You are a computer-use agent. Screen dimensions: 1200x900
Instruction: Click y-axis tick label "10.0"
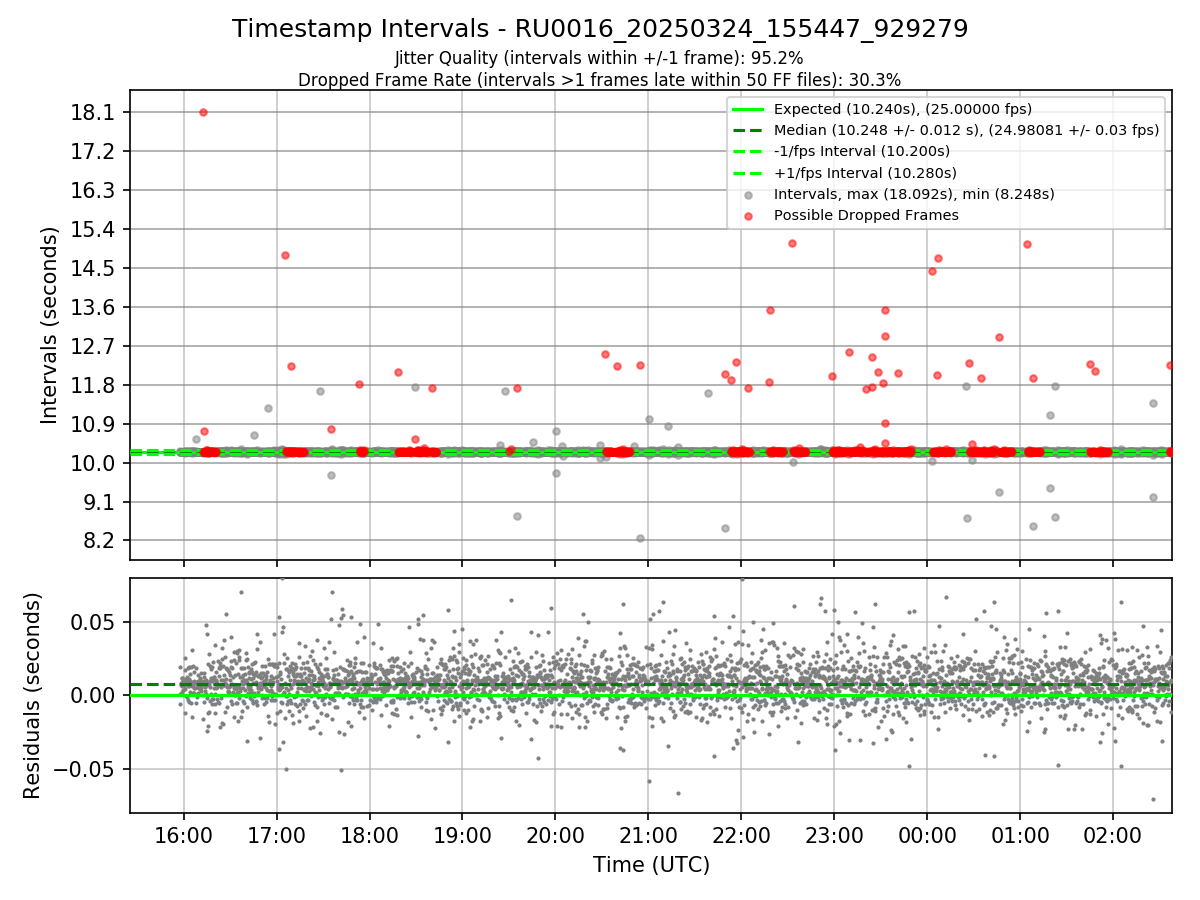[92, 463]
